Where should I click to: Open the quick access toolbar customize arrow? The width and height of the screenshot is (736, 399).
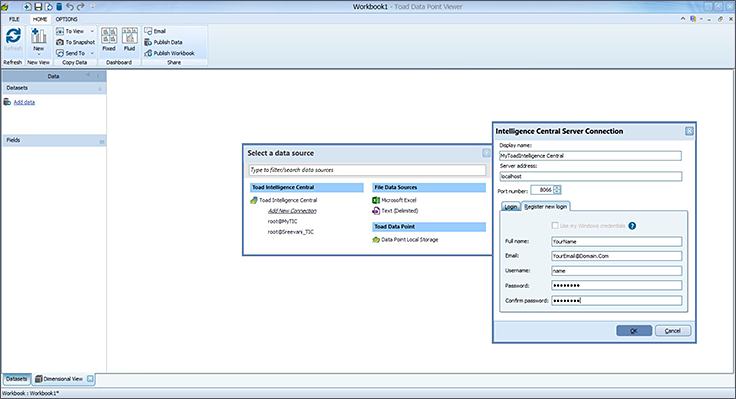(92, 7)
